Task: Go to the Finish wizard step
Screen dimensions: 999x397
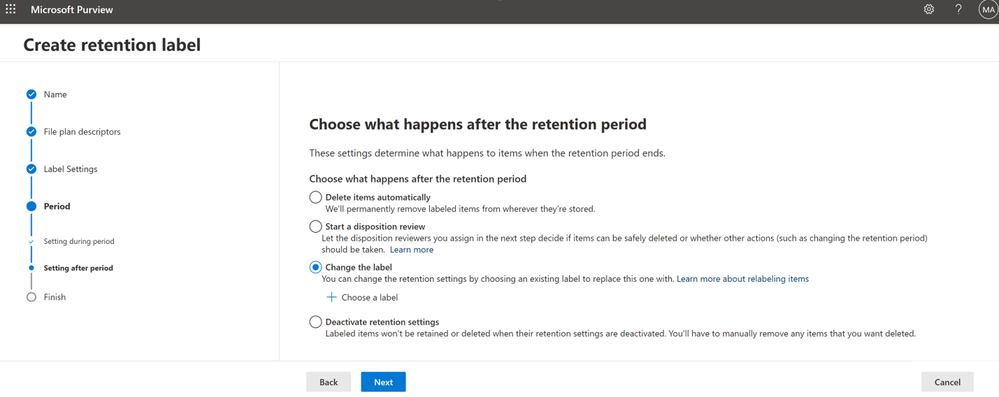Action: coord(54,297)
